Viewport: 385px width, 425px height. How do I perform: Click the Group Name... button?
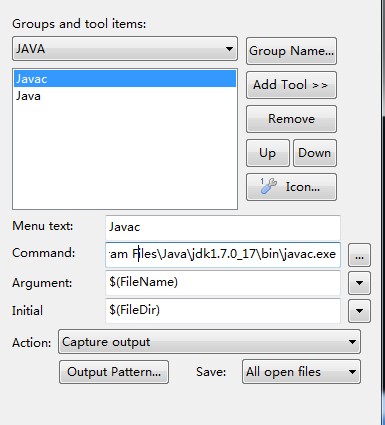point(291,51)
